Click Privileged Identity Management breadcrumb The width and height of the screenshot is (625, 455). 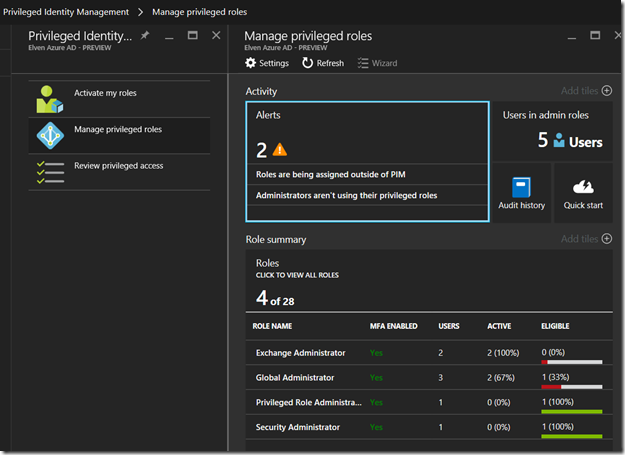[66, 12]
